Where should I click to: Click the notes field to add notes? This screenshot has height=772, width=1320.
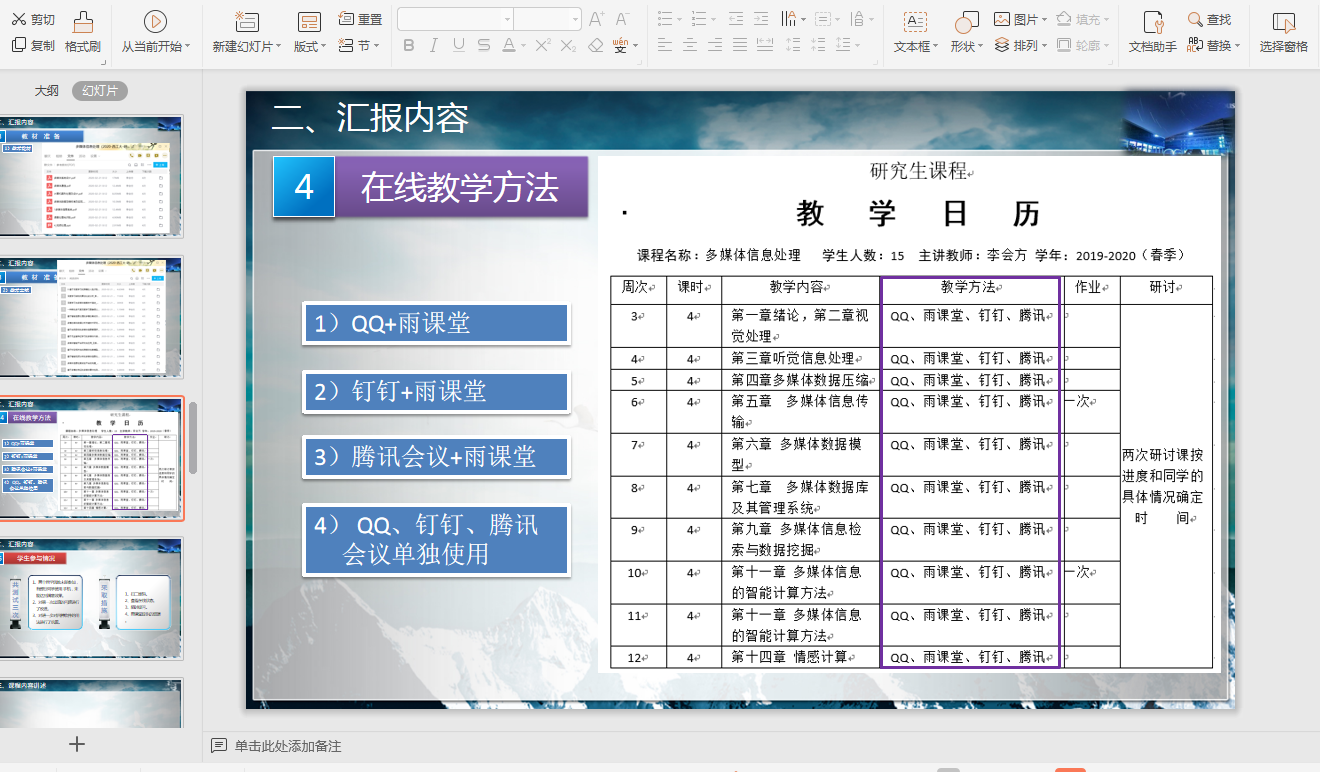(288, 746)
